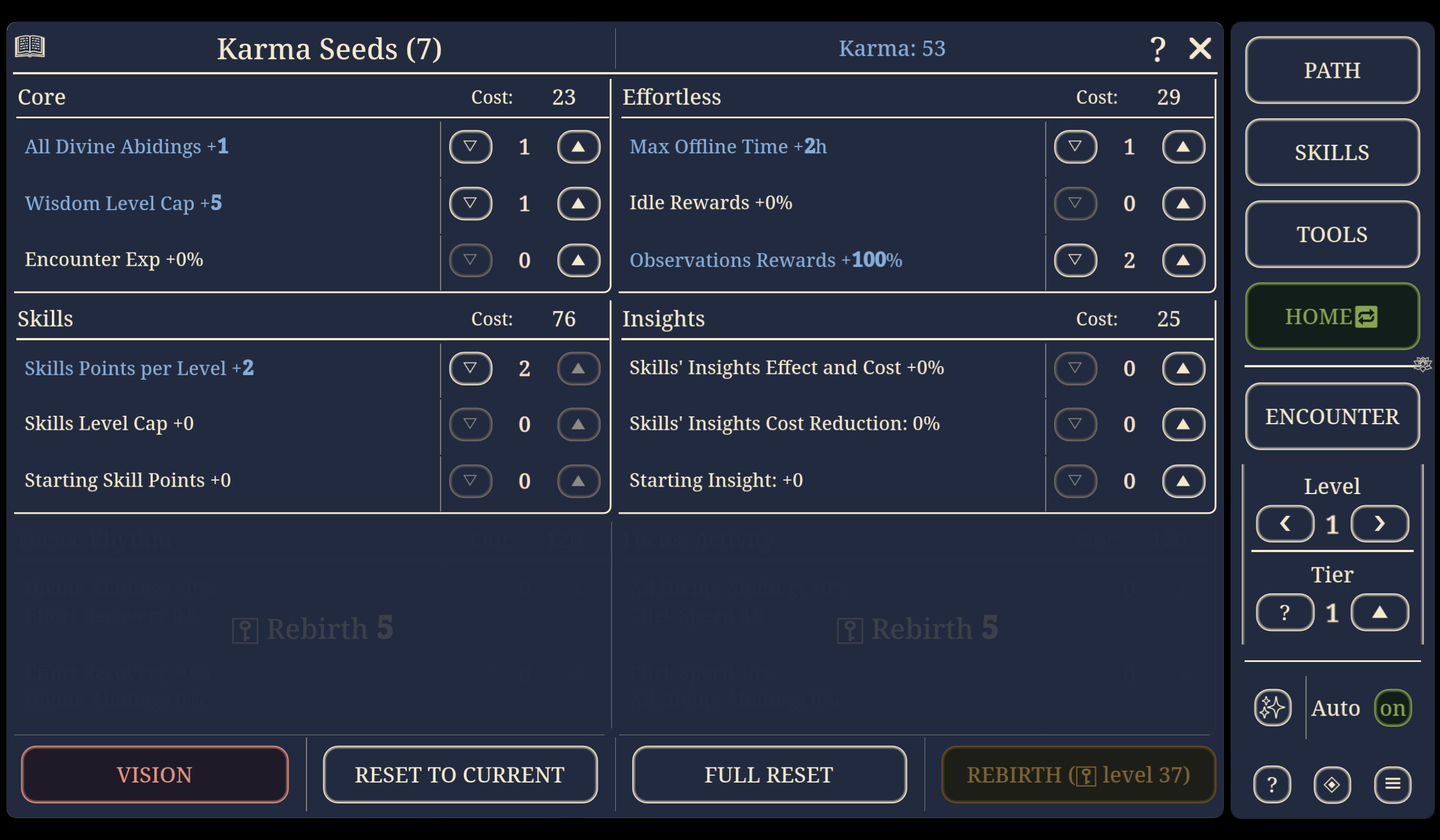1440x840 pixels.
Task: Decrease Max Offline Time with down arrow
Action: tap(1075, 147)
